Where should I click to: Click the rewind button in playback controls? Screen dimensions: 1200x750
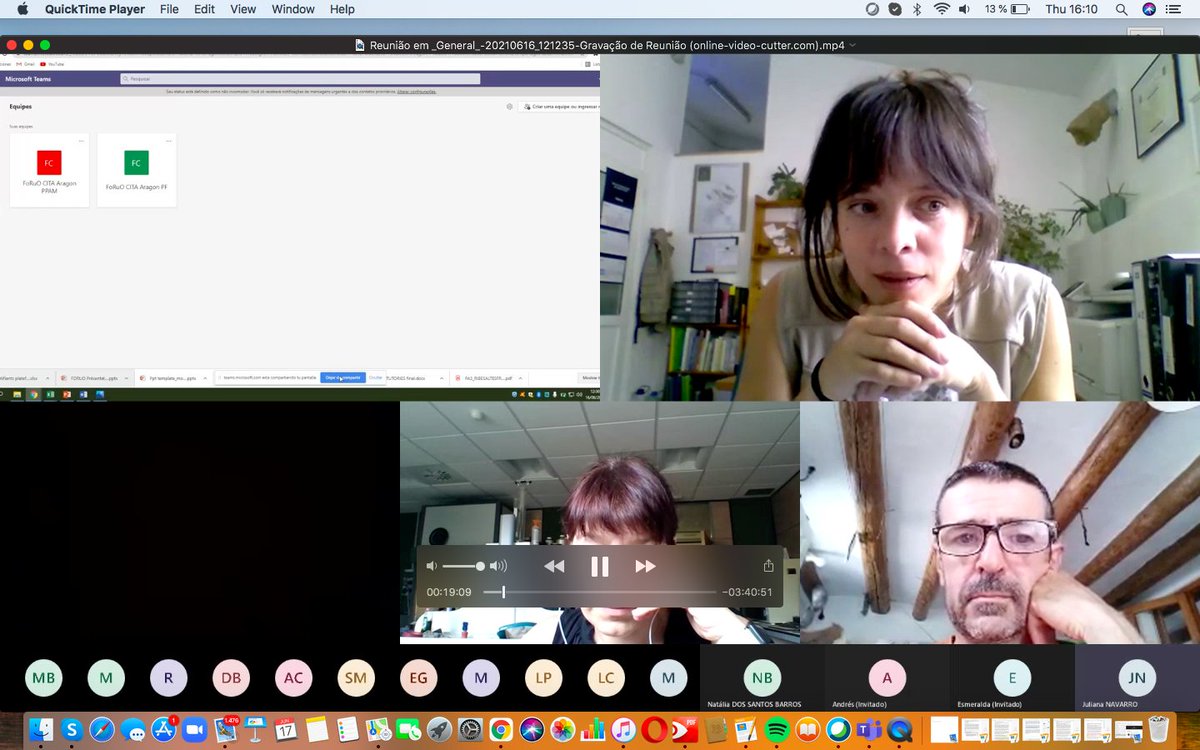click(554, 566)
